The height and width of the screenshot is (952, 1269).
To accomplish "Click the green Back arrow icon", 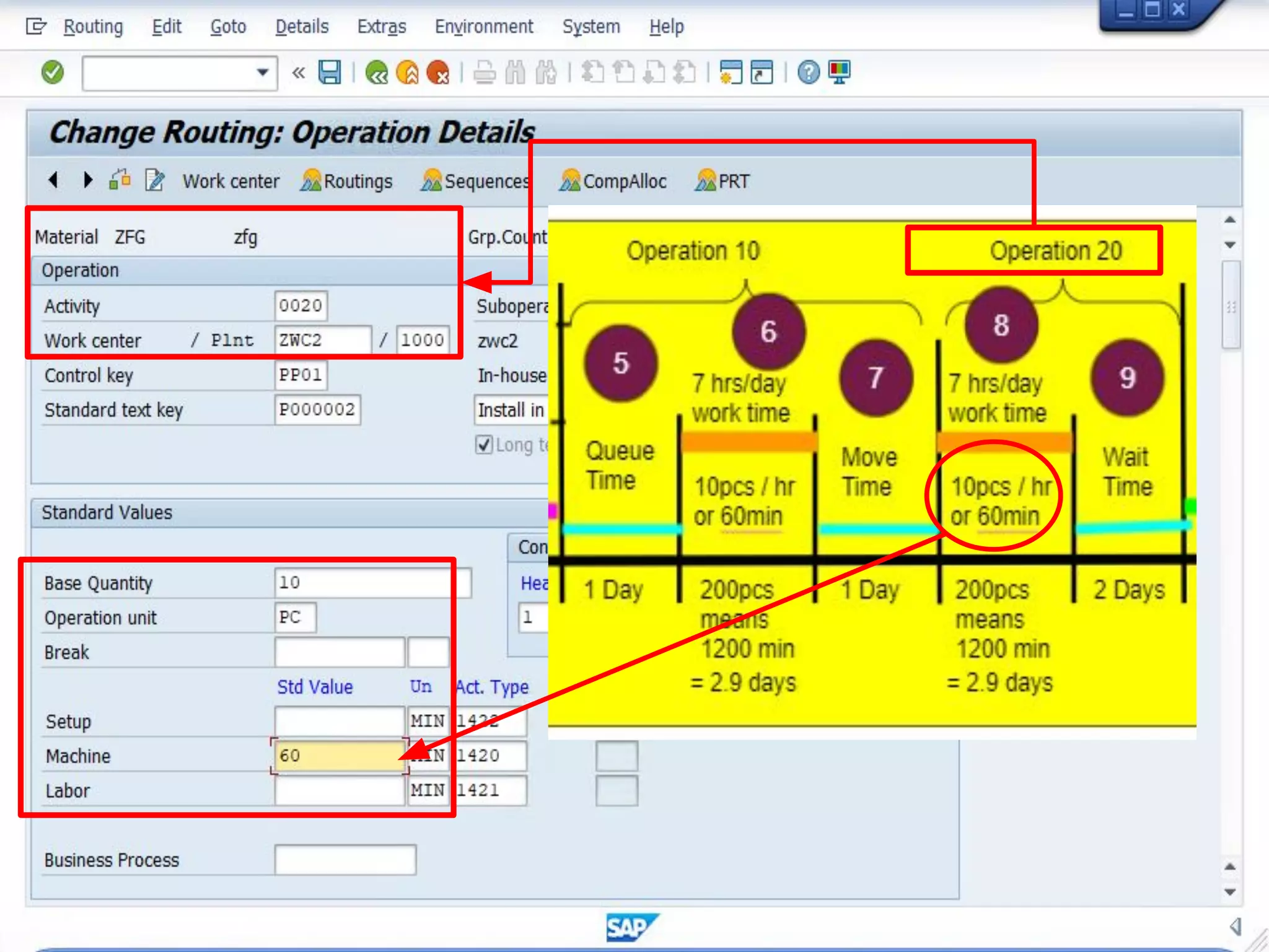I will click(x=376, y=72).
